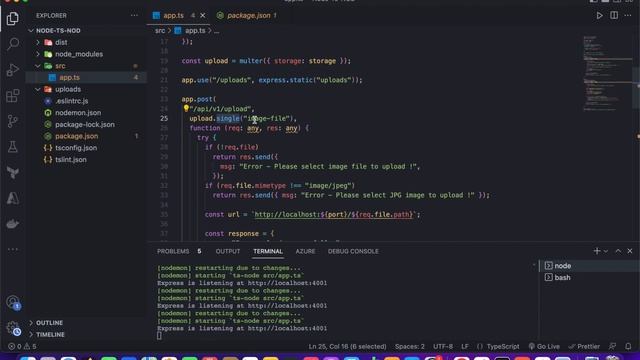The height and width of the screenshot is (360, 640).
Task: Open the OUTPUT panel tab
Action: pos(228,251)
